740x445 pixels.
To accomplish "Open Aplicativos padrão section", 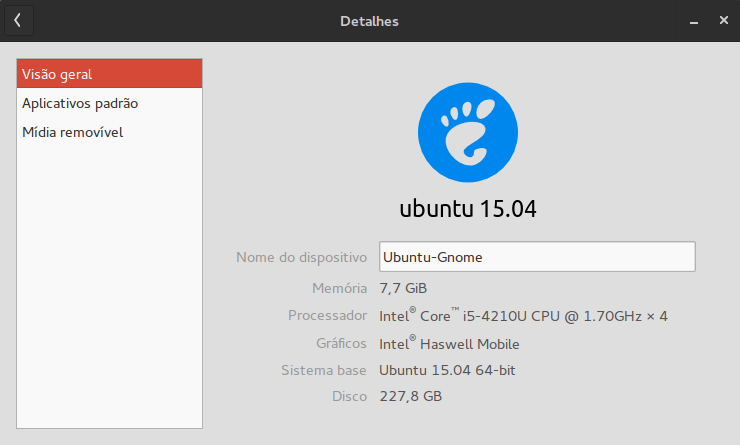I will pos(109,103).
